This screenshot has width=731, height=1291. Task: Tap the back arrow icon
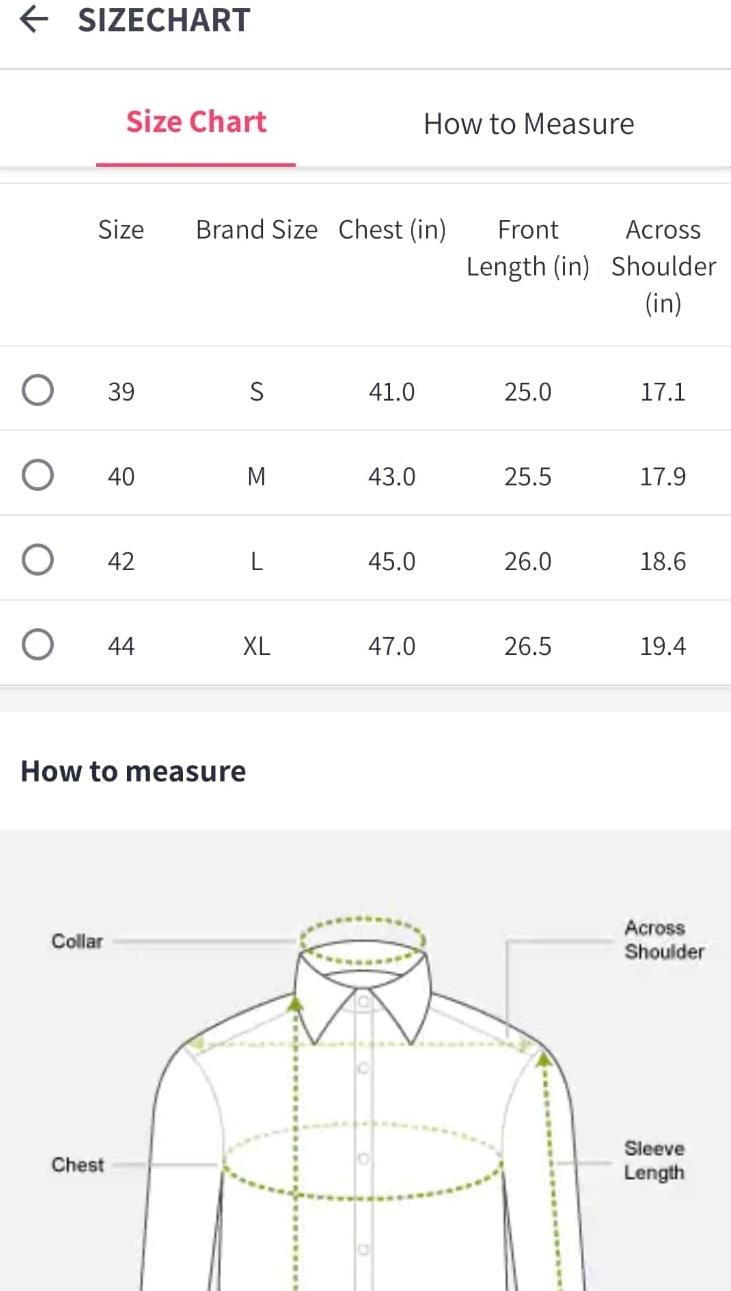(x=34, y=20)
